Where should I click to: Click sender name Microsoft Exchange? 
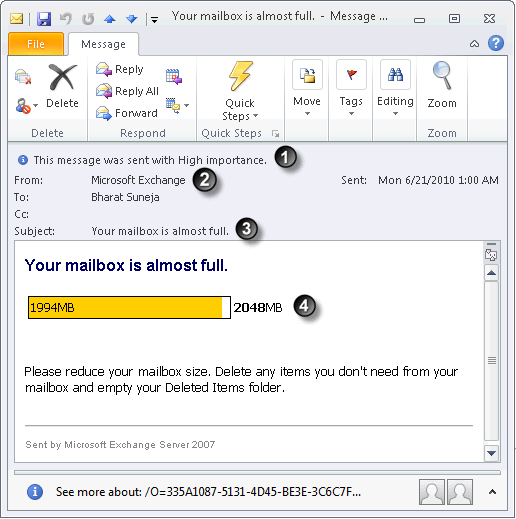(138, 180)
